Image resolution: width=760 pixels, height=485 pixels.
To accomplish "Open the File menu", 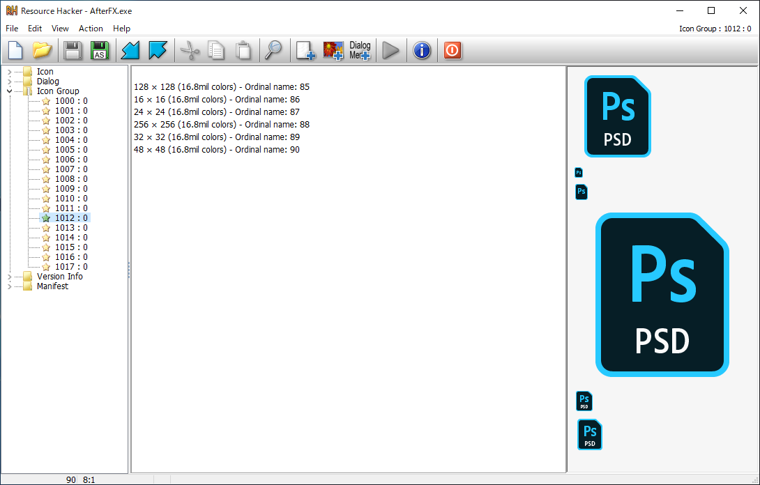I will point(12,29).
